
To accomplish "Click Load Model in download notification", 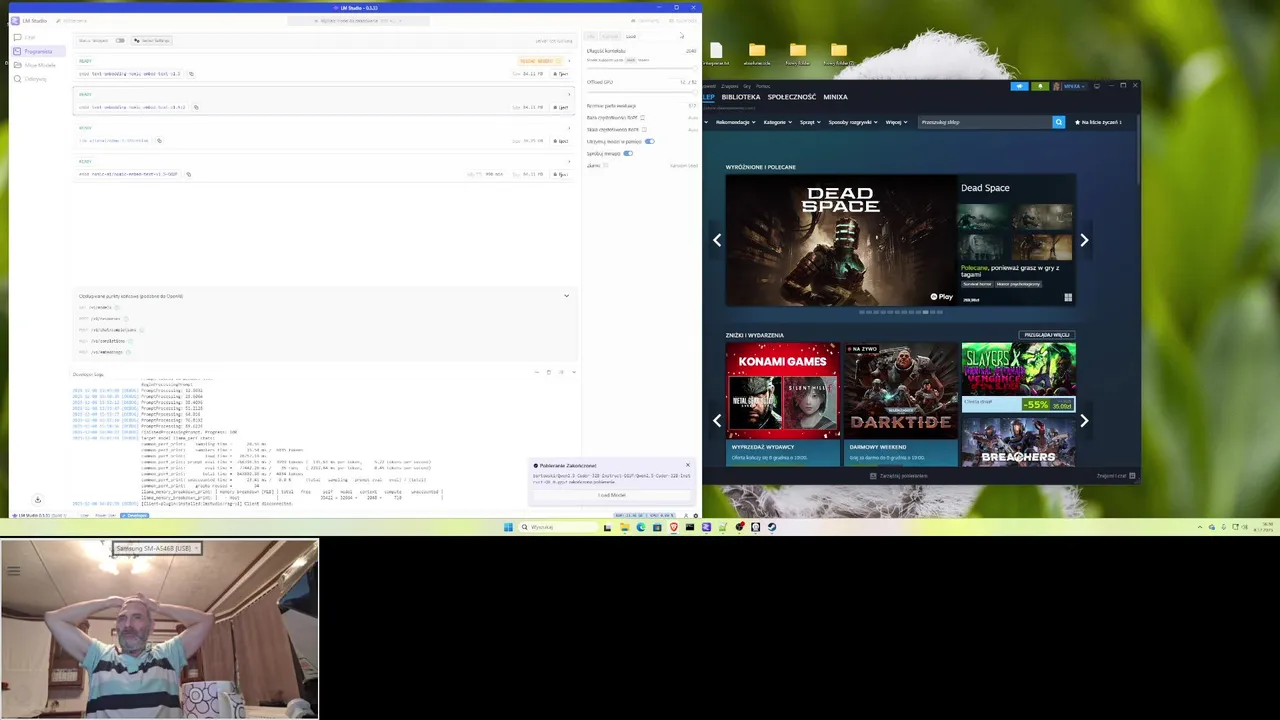I will [x=612, y=495].
